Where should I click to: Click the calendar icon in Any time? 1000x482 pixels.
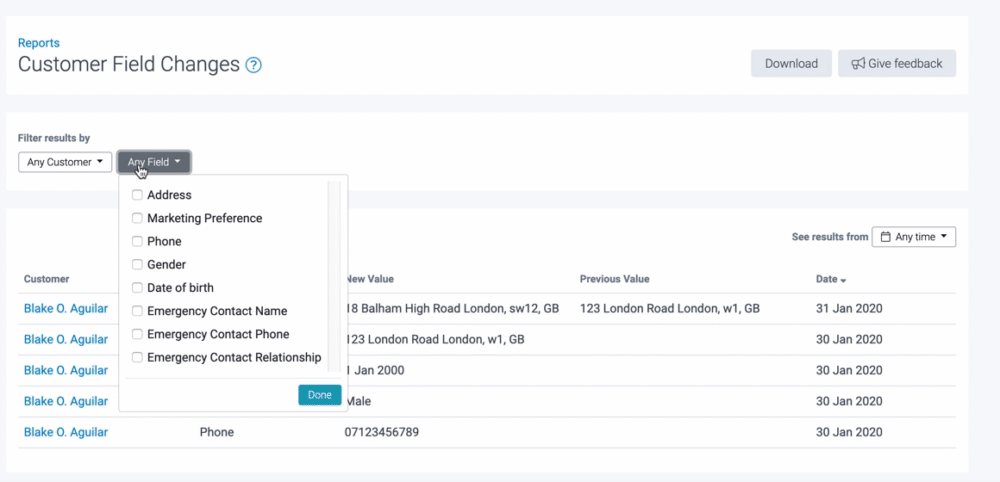pyautogui.click(x=884, y=237)
